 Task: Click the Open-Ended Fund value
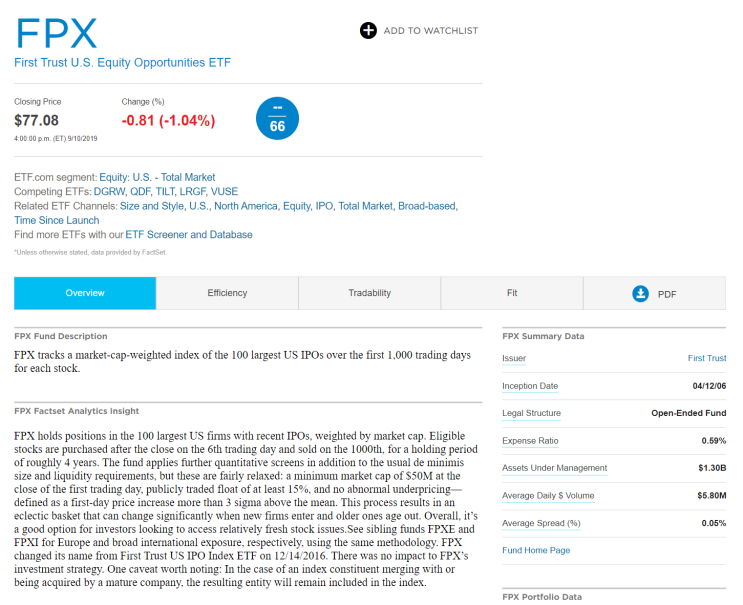(x=689, y=413)
